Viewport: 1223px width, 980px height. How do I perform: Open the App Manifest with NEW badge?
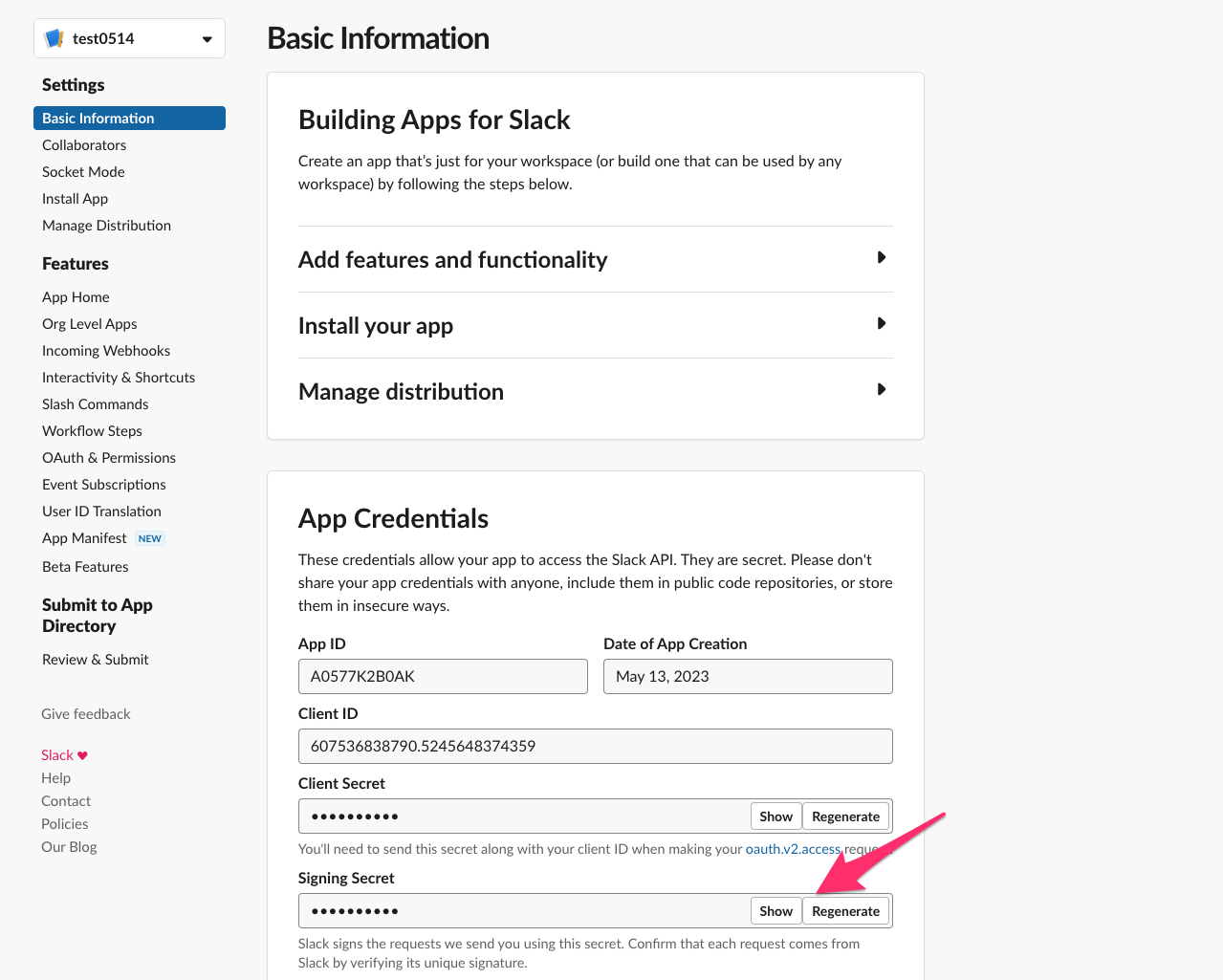click(84, 537)
